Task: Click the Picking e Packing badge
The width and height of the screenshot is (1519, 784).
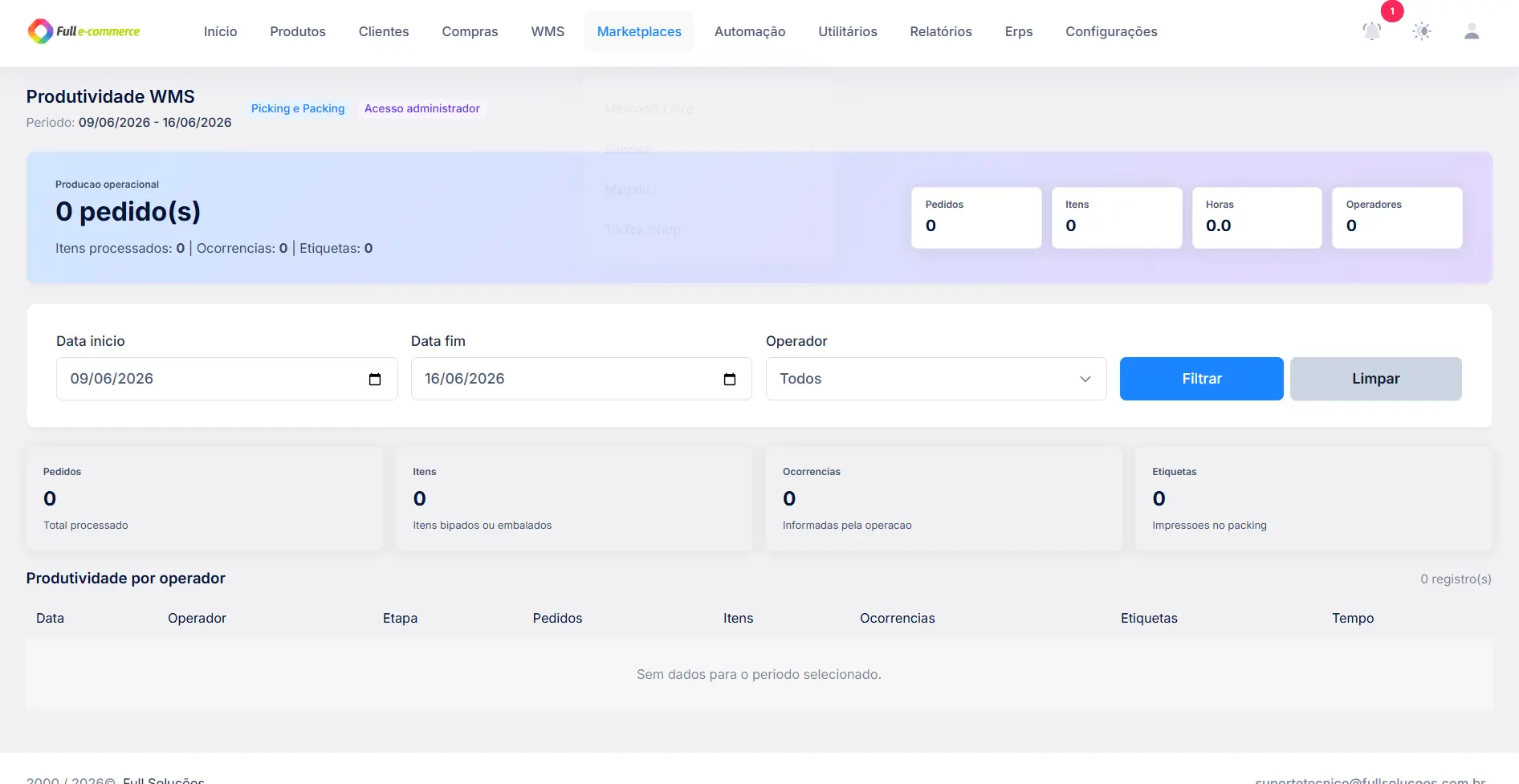Action: (298, 108)
